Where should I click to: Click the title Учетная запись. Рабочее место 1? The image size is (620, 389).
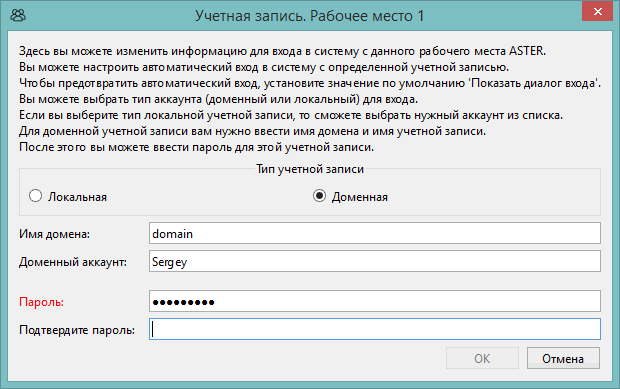310,16
